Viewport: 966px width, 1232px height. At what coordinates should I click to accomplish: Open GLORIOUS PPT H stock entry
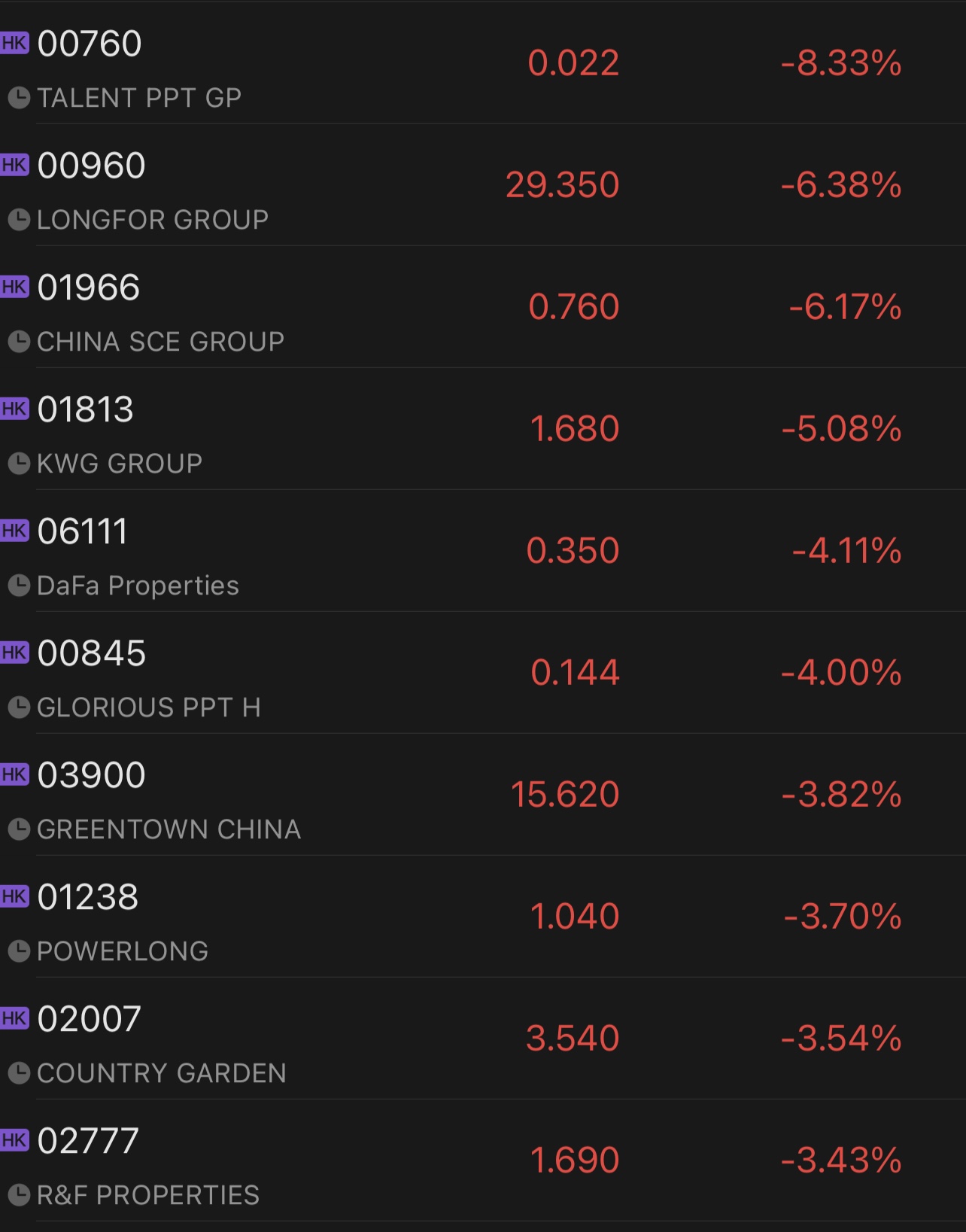[483, 673]
